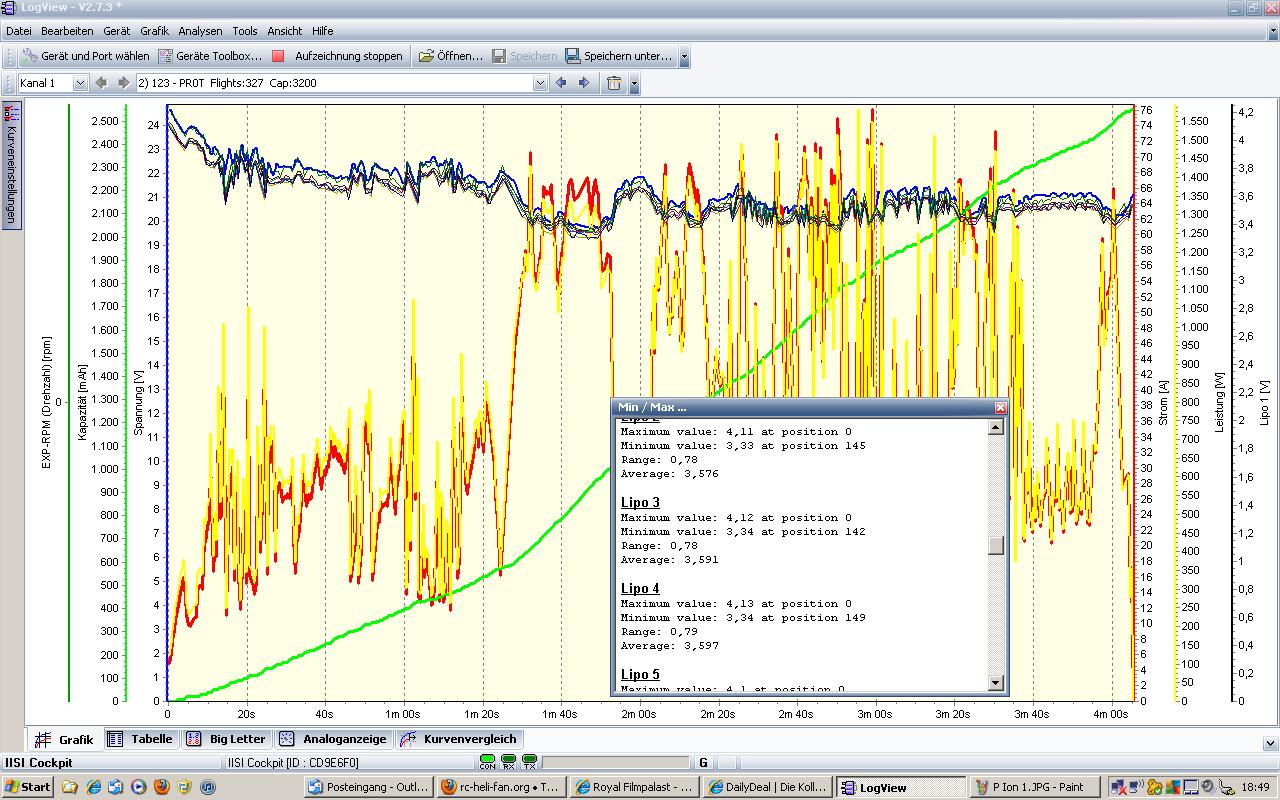This screenshot has height=800, width=1280.
Task: Click the Min / Max scrollbar down arrow
Action: click(995, 683)
